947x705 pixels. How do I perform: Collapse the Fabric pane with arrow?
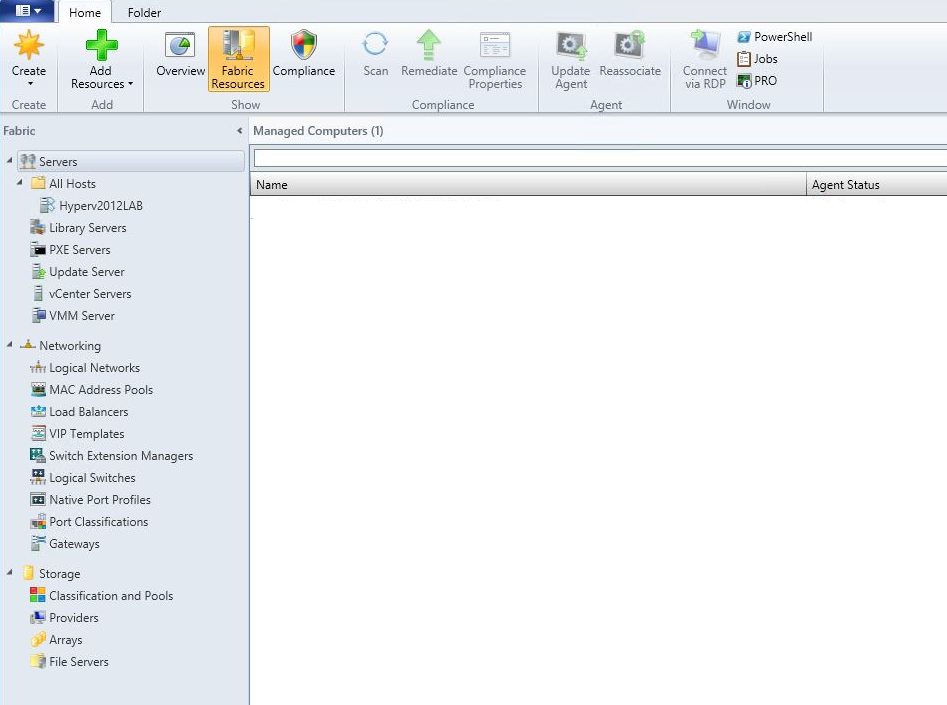pos(240,131)
